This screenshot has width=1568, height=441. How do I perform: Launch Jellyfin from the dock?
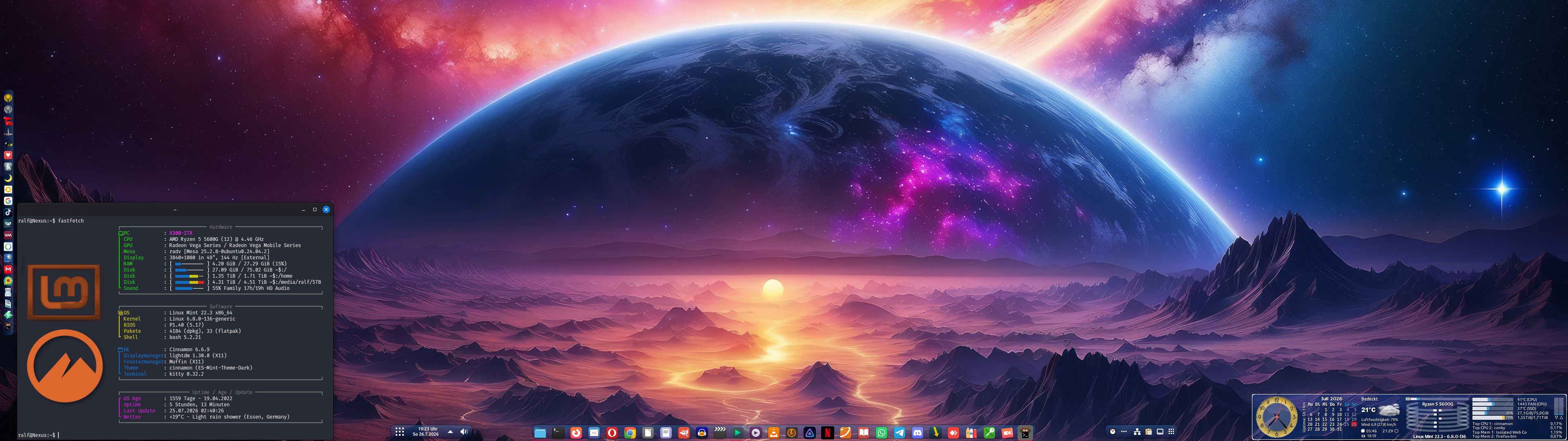click(x=810, y=432)
